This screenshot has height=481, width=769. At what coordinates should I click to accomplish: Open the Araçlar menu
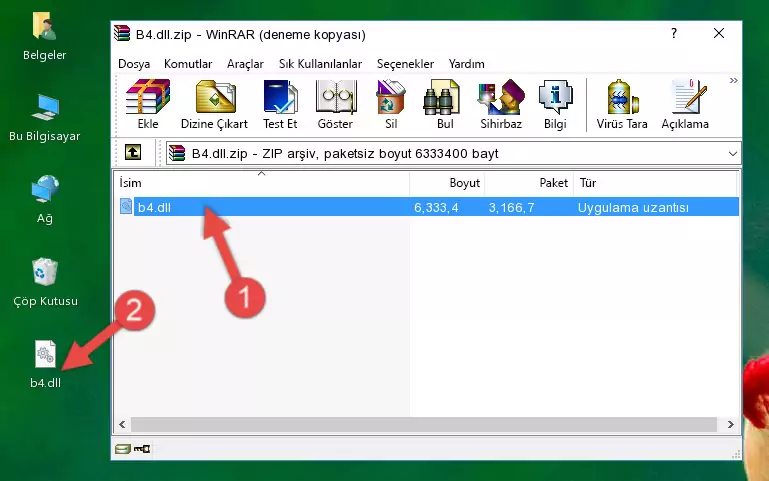pyautogui.click(x=245, y=64)
